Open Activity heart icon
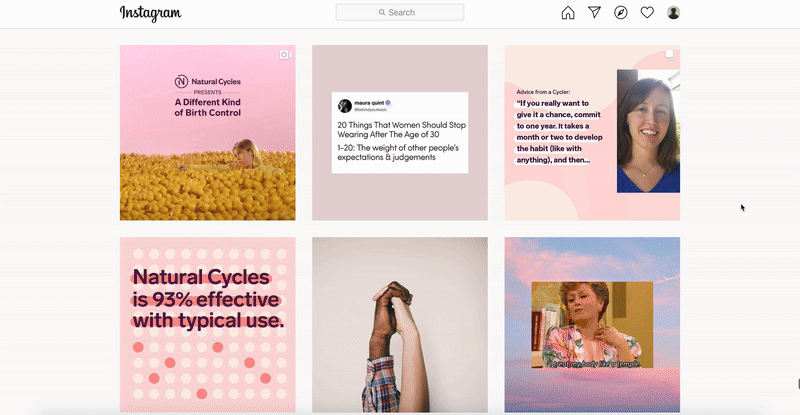This screenshot has width=800, height=415. 647,12
